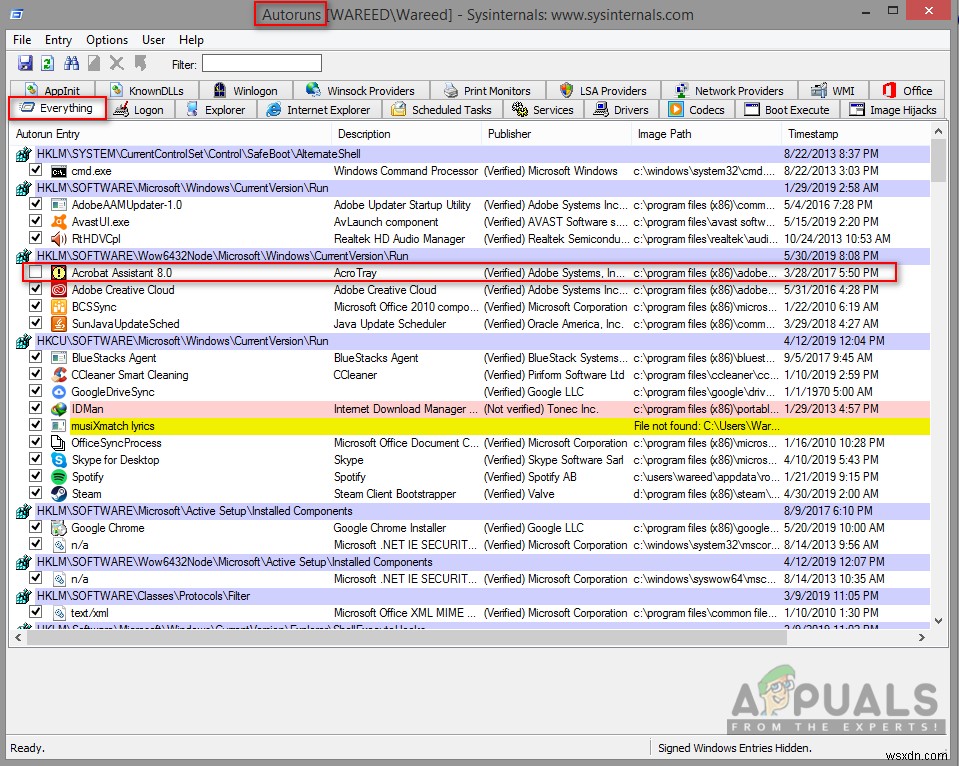This screenshot has height=766, width=959.
Task: Click the BCSSync entry icon
Action: tap(59, 307)
